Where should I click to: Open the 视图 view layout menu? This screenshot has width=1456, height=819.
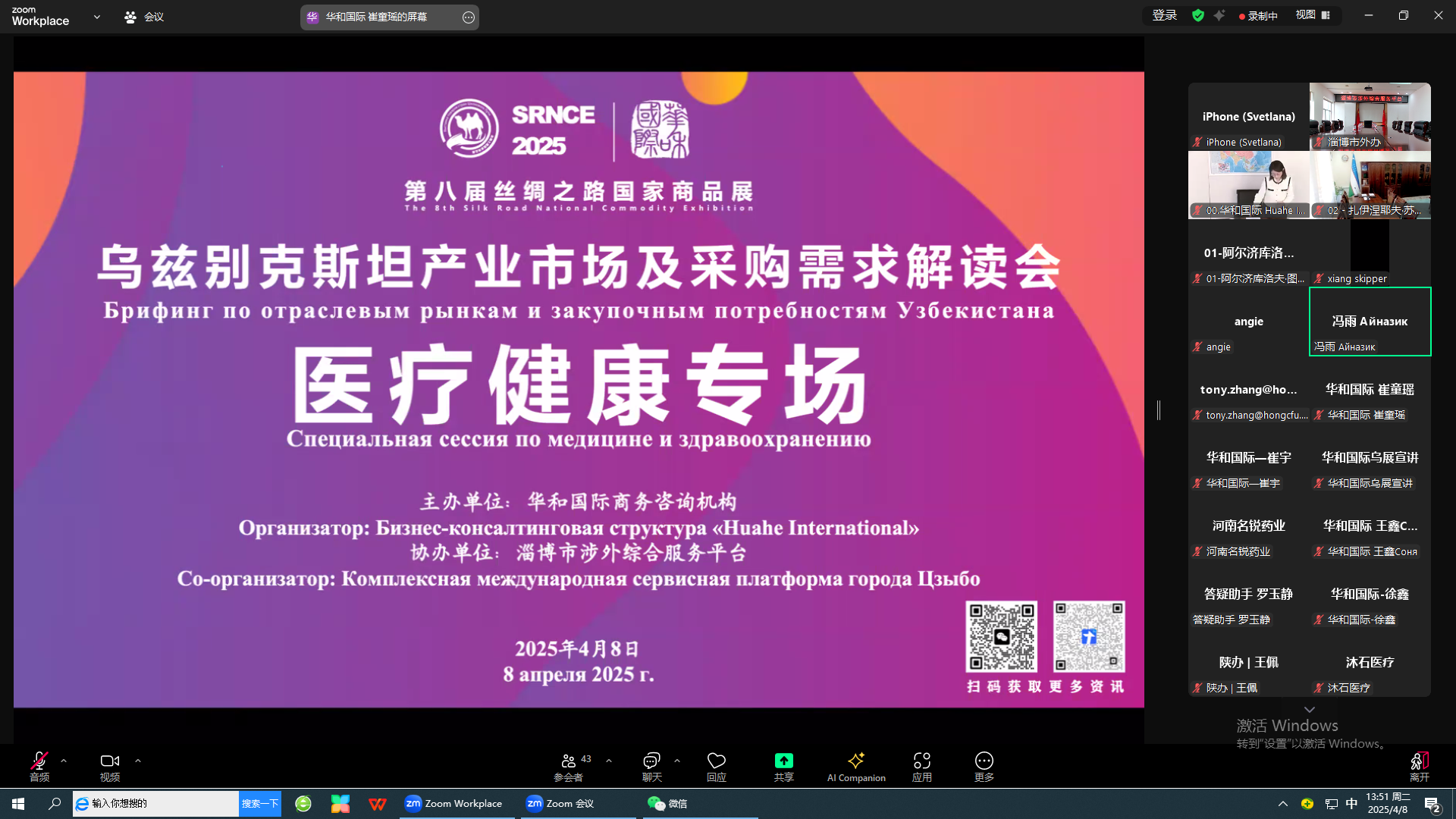click(1313, 15)
